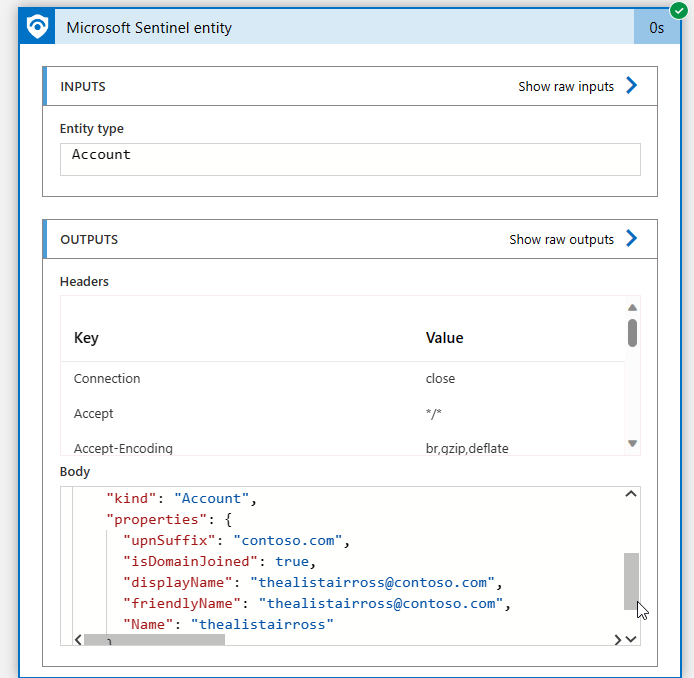Open Show raw inputs
This screenshot has height=678, width=694.
click(x=566, y=87)
